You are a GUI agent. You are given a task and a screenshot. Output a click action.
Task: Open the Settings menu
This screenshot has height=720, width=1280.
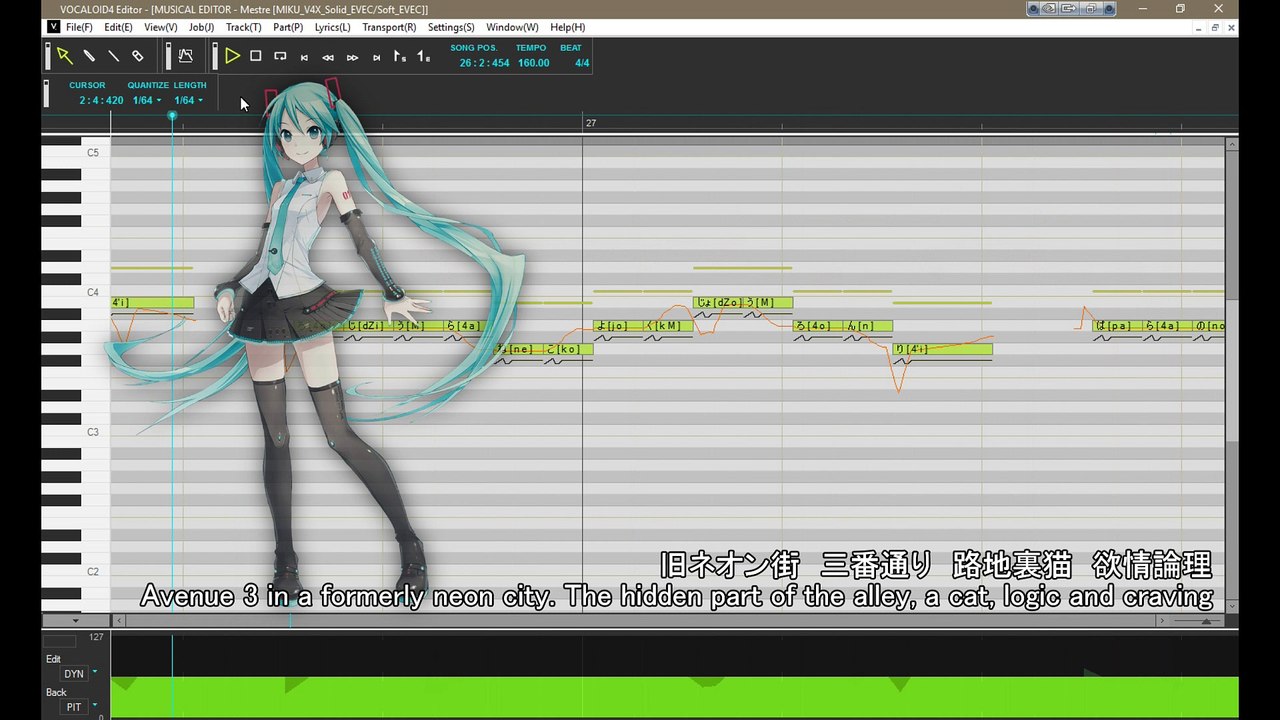coord(451,27)
